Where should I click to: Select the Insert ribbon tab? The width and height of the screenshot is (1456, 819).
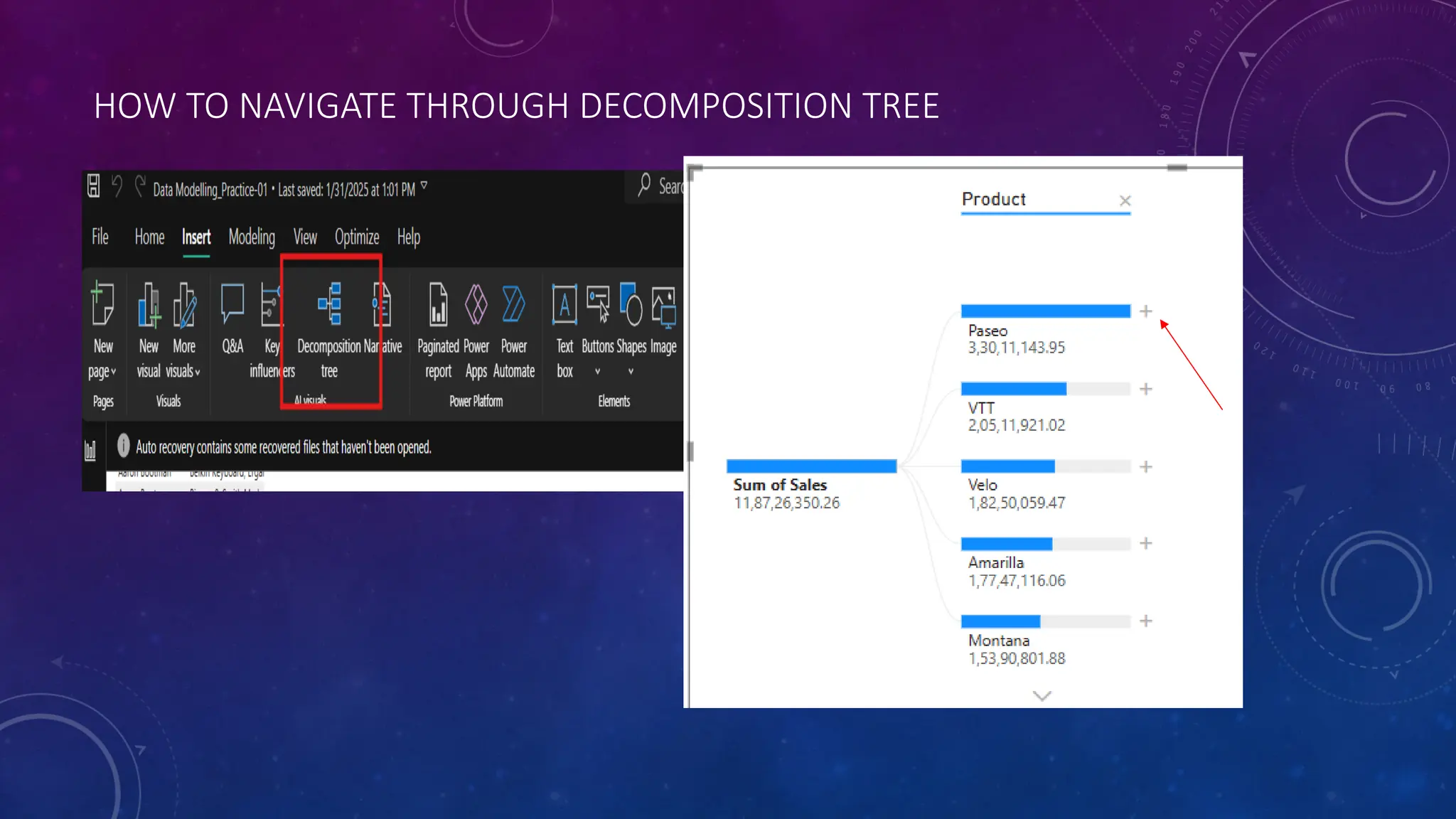click(196, 237)
